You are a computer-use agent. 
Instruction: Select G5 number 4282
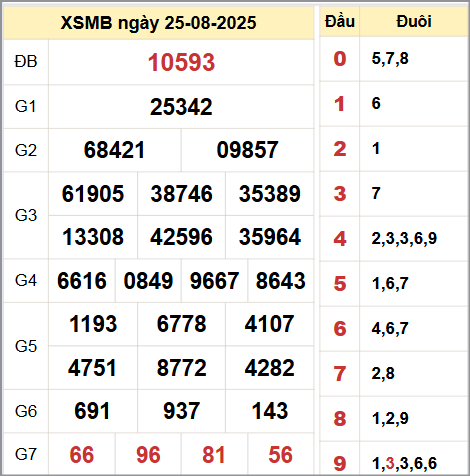click(270, 368)
